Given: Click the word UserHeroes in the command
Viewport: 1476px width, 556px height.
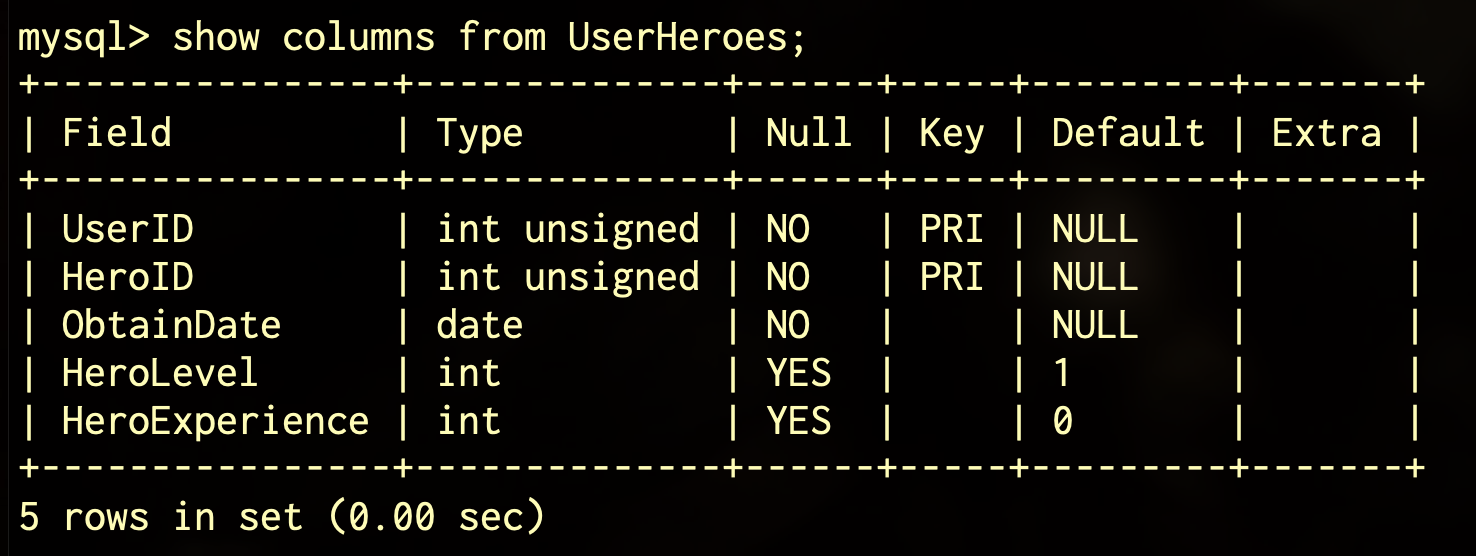Looking at the screenshot, I should click(x=686, y=38).
